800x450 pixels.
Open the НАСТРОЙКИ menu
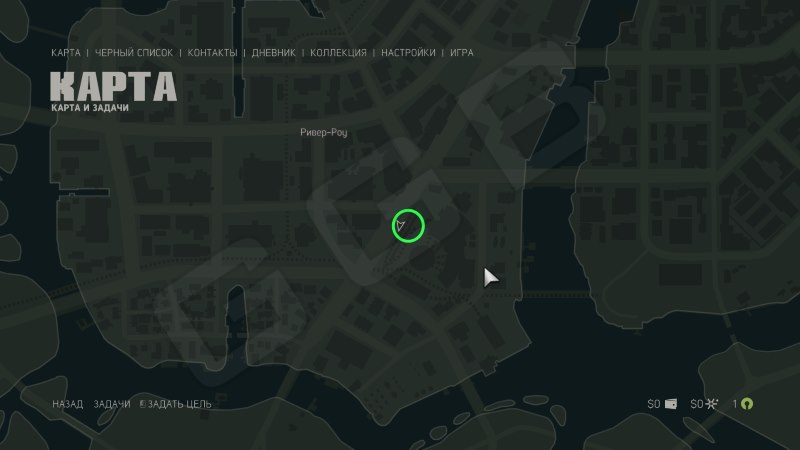click(x=408, y=53)
